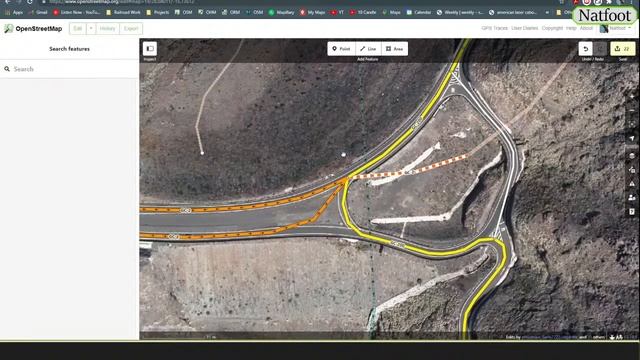The width and height of the screenshot is (640, 360).
Task: Expand the Natfoot user account menu
Action: 616,28
